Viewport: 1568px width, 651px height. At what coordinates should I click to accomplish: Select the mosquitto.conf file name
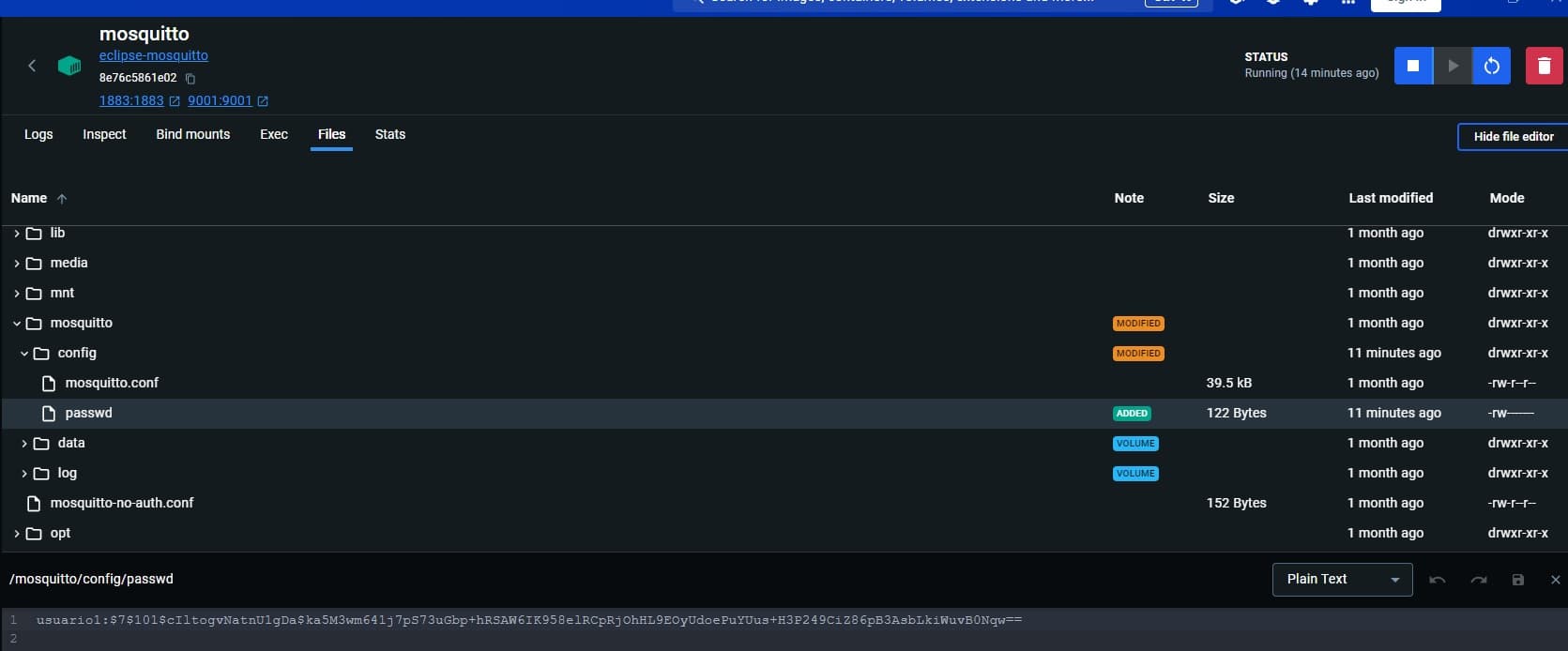(x=112, y=383)
